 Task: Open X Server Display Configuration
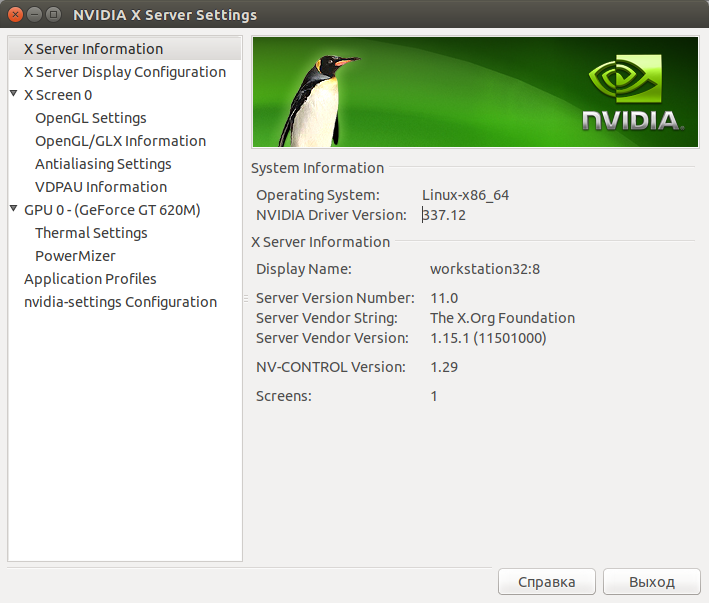pyautogui.click(x=125, y=72)
